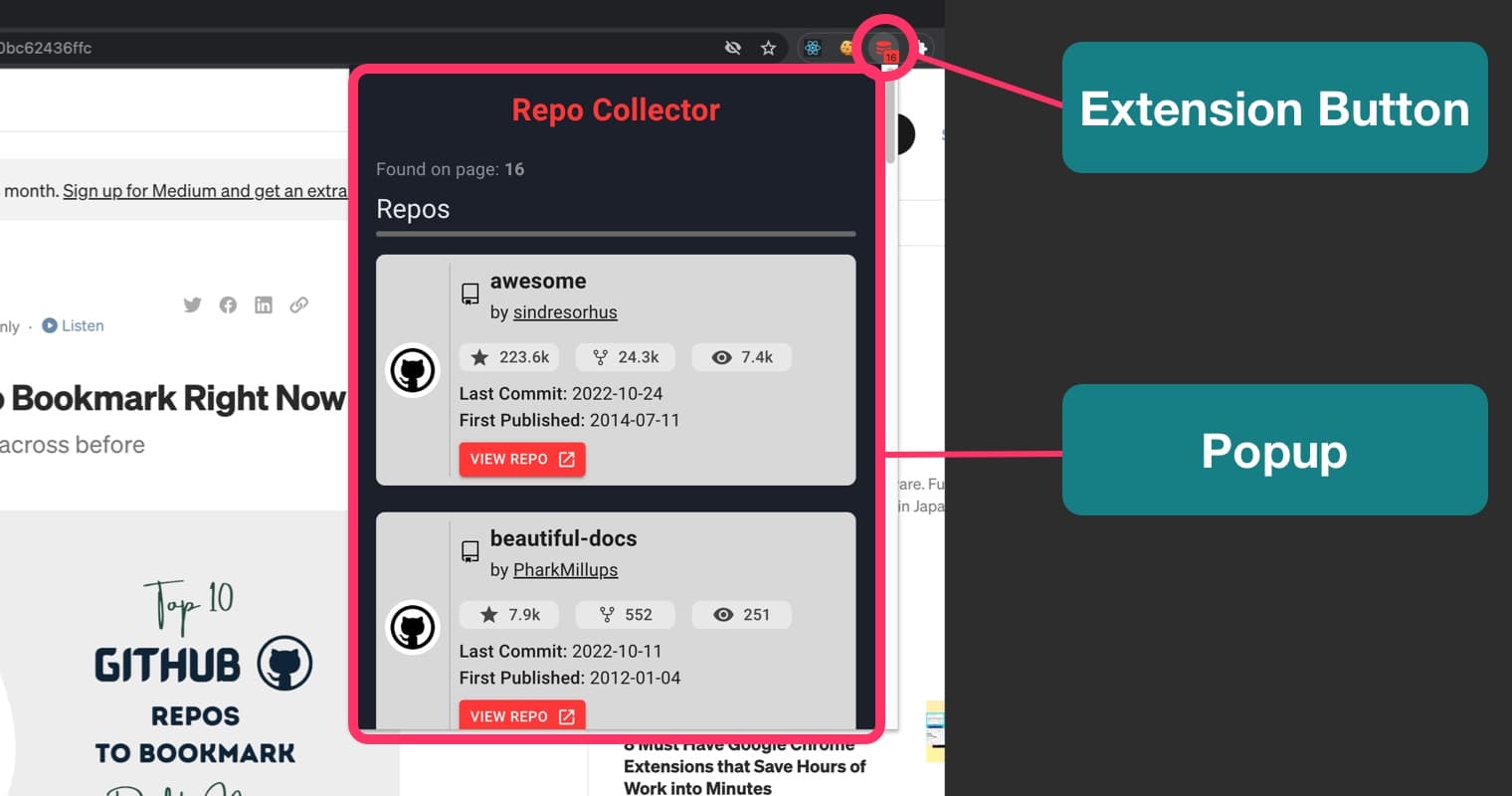Share the article on Twitter
Image resolution: width=1512 pixels, height=796 pixels.
192,304
